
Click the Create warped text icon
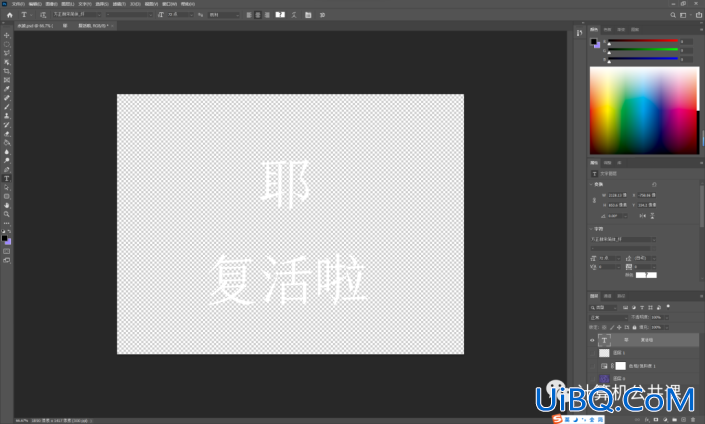coord(294,15)
